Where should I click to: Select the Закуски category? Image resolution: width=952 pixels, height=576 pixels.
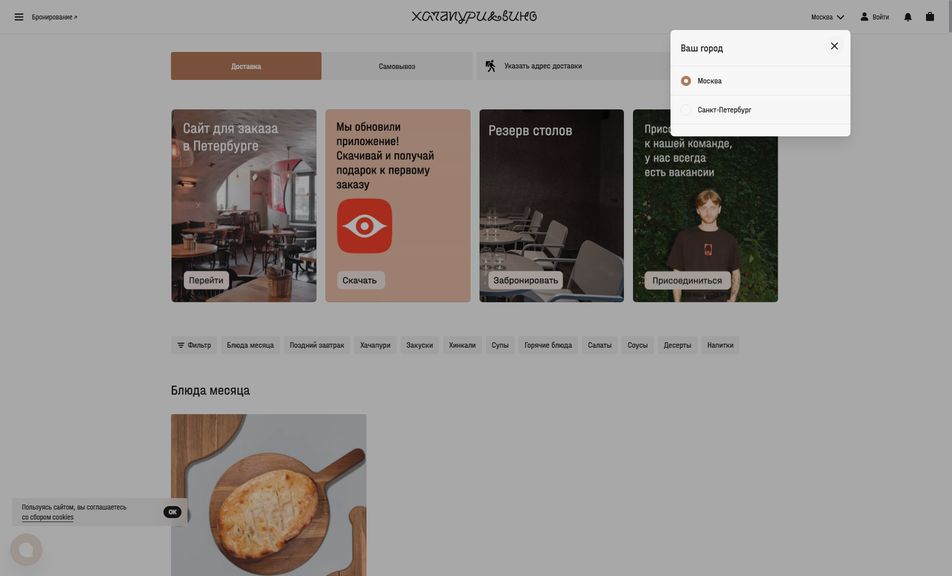[x=420, y=345]
